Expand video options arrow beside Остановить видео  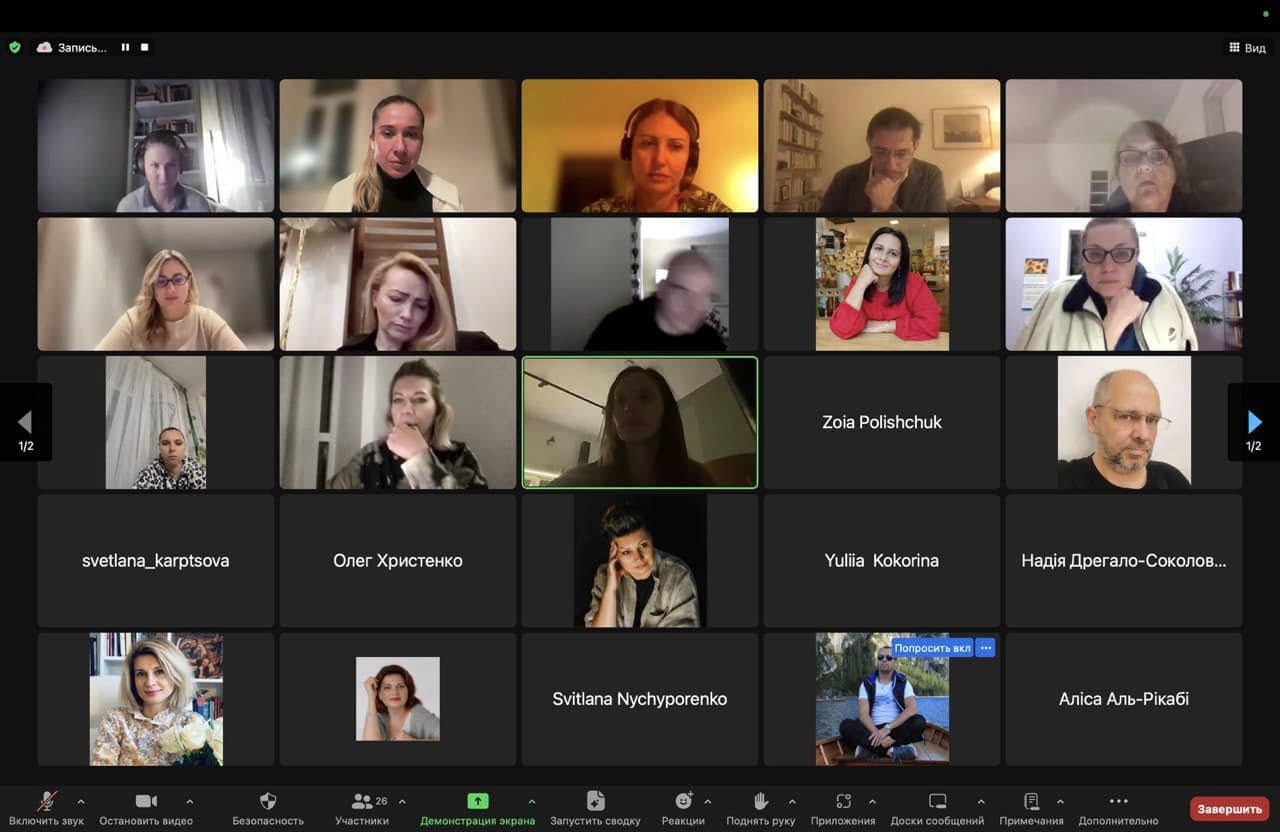(189, 801)
